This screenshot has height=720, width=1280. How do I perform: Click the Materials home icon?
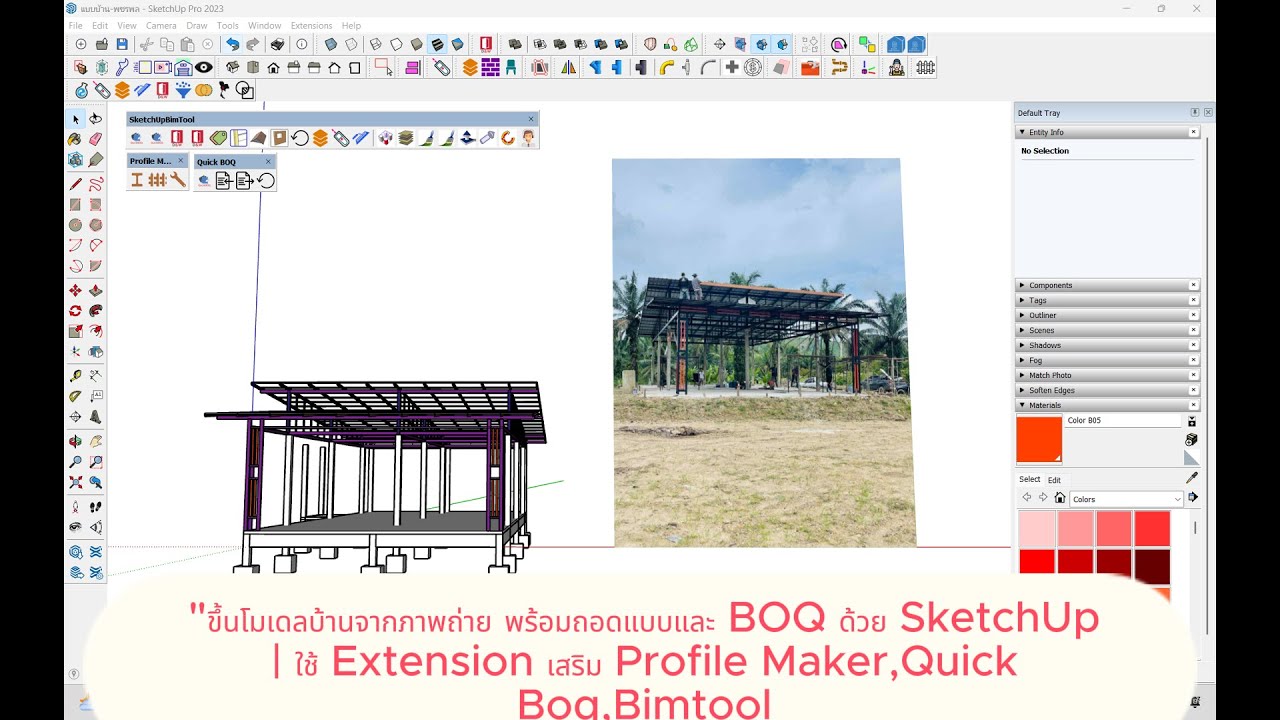[1059, 497]
